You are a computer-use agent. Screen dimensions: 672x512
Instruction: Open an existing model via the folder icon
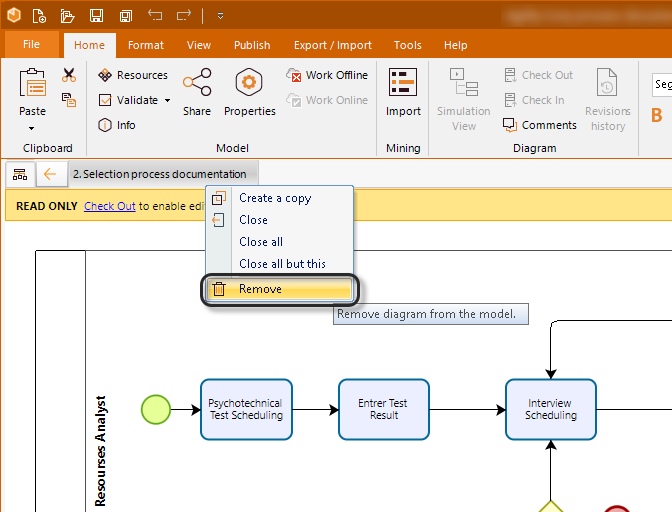point(67,16)
